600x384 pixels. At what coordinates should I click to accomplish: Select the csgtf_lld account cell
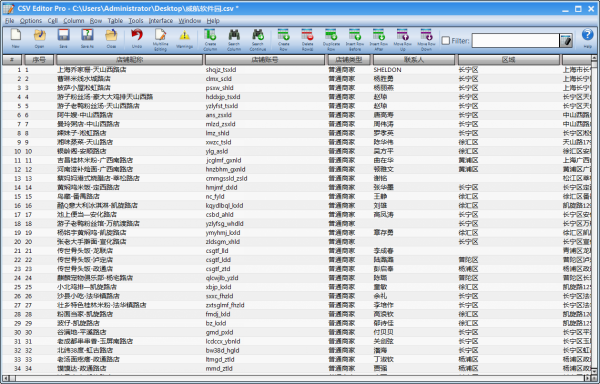pos(265,251)
